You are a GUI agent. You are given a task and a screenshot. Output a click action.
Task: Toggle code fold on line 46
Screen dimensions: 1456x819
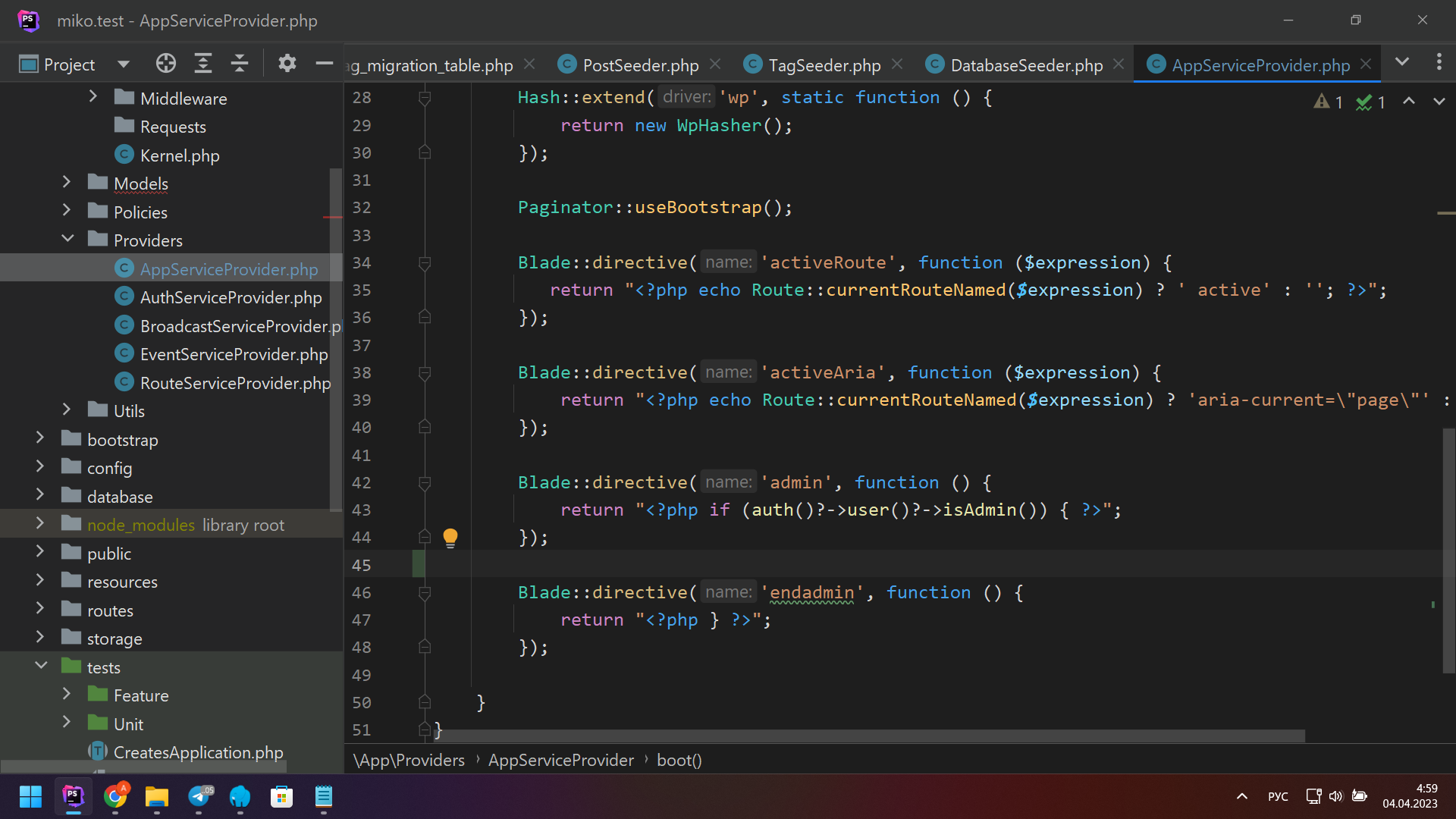pos(425,593)
